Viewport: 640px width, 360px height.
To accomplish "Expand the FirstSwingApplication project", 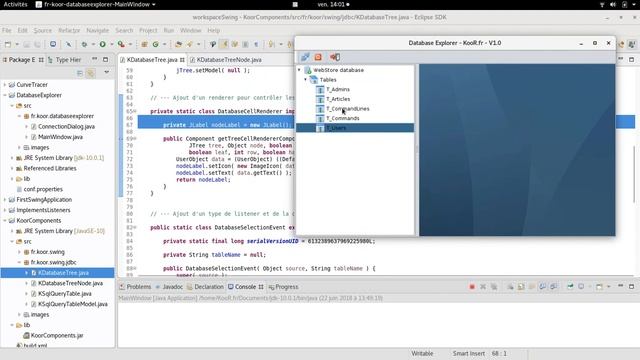I will pos(5,200).
